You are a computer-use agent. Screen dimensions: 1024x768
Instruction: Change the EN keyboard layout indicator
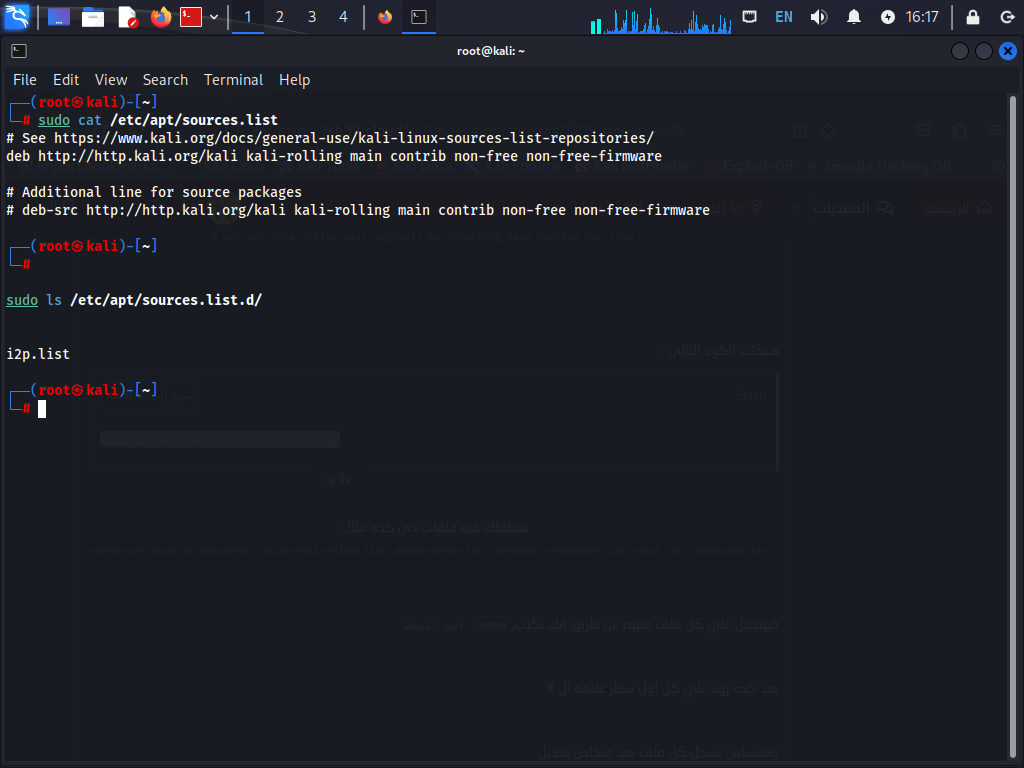click(x=784, y=16)
